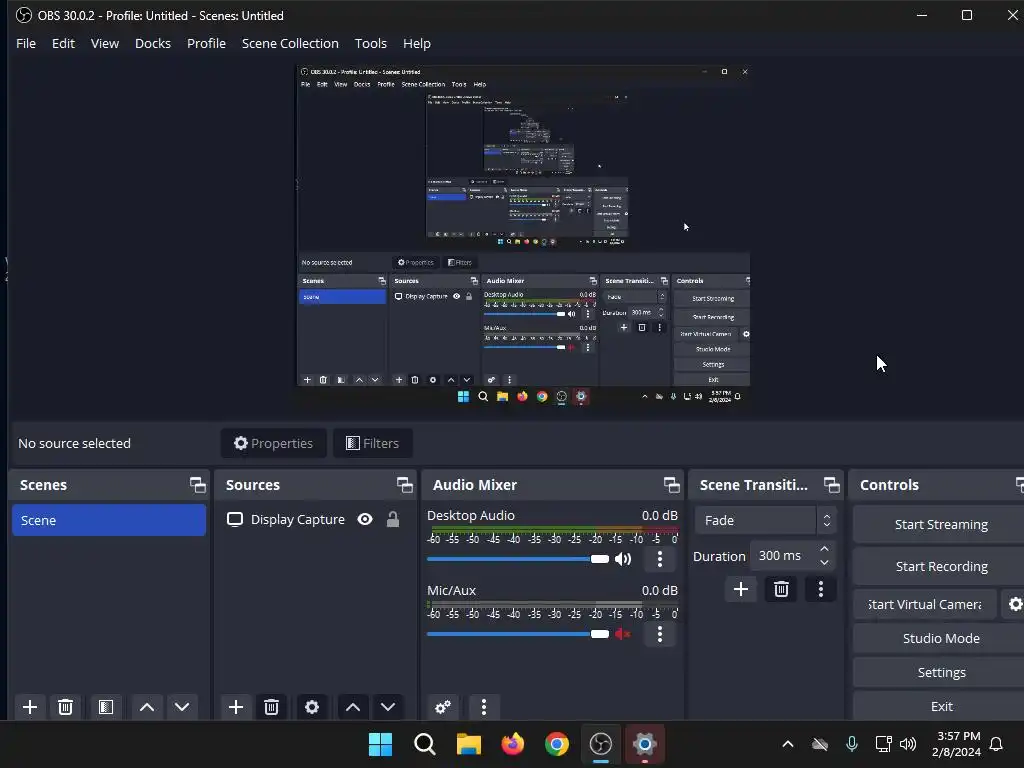
Task: Open taskbar search
Action: (424, 744)
